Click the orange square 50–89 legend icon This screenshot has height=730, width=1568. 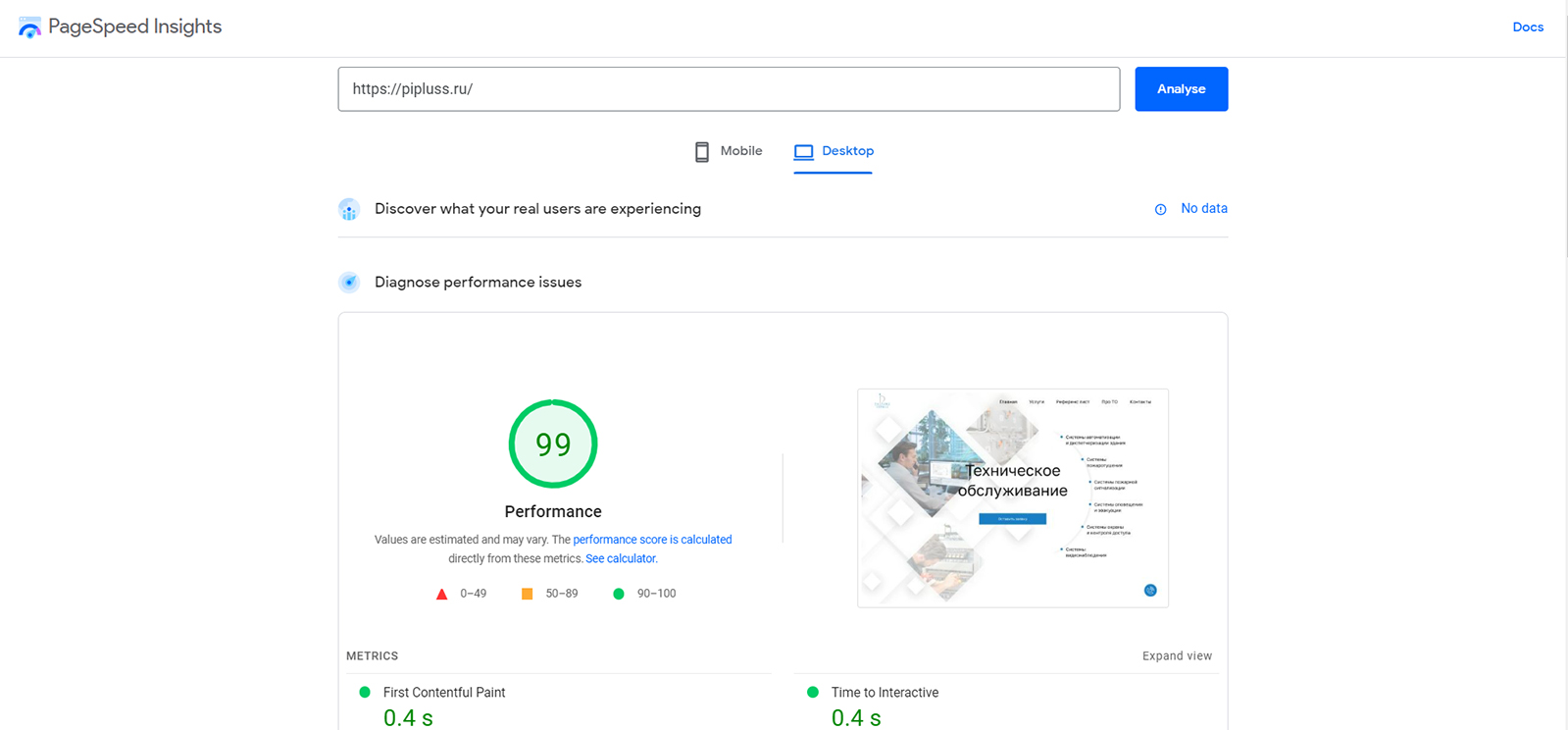pos(528,594)
